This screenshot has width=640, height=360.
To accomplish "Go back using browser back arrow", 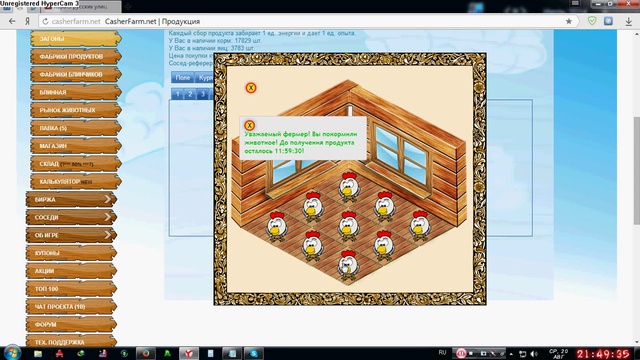I will click(12, 22).
